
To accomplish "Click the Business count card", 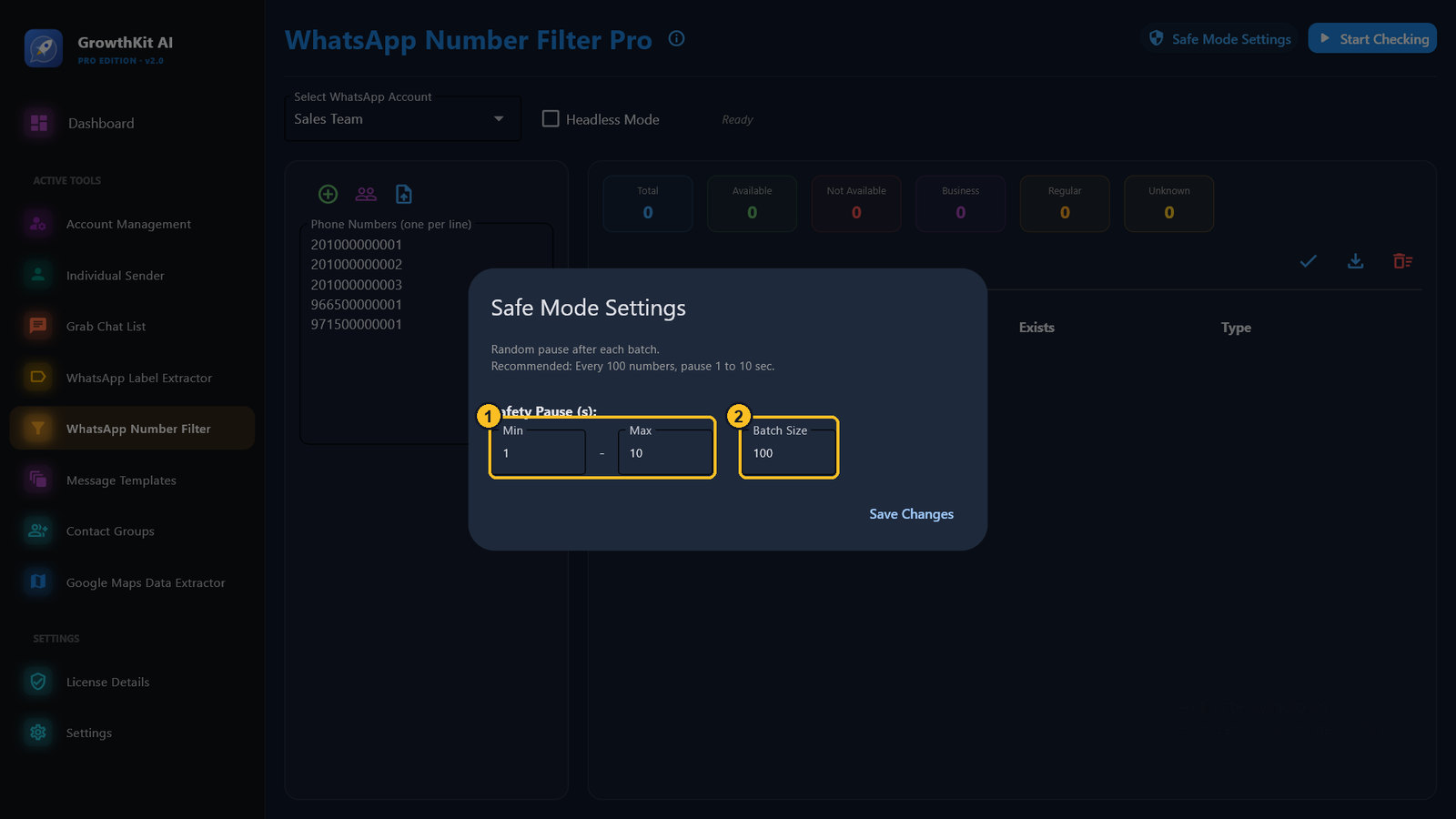I will click(961, 204).
